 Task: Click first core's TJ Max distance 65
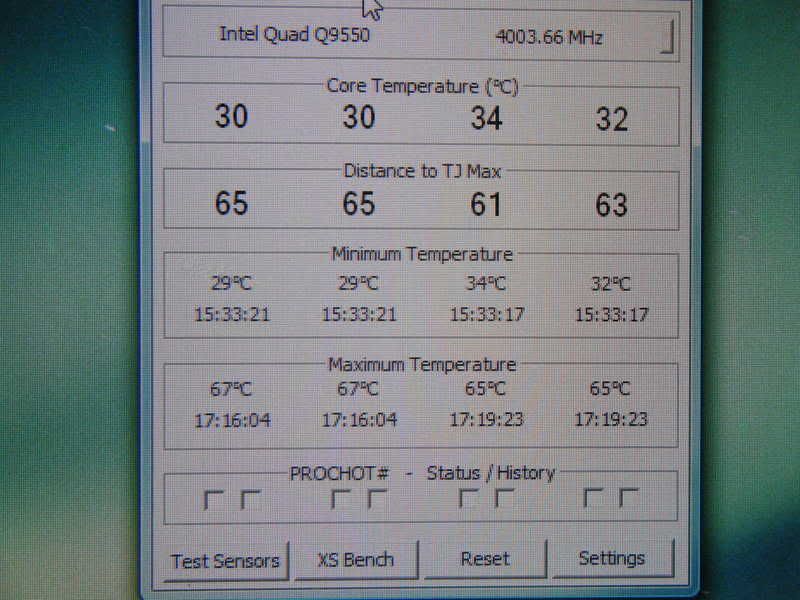(231, 203)
